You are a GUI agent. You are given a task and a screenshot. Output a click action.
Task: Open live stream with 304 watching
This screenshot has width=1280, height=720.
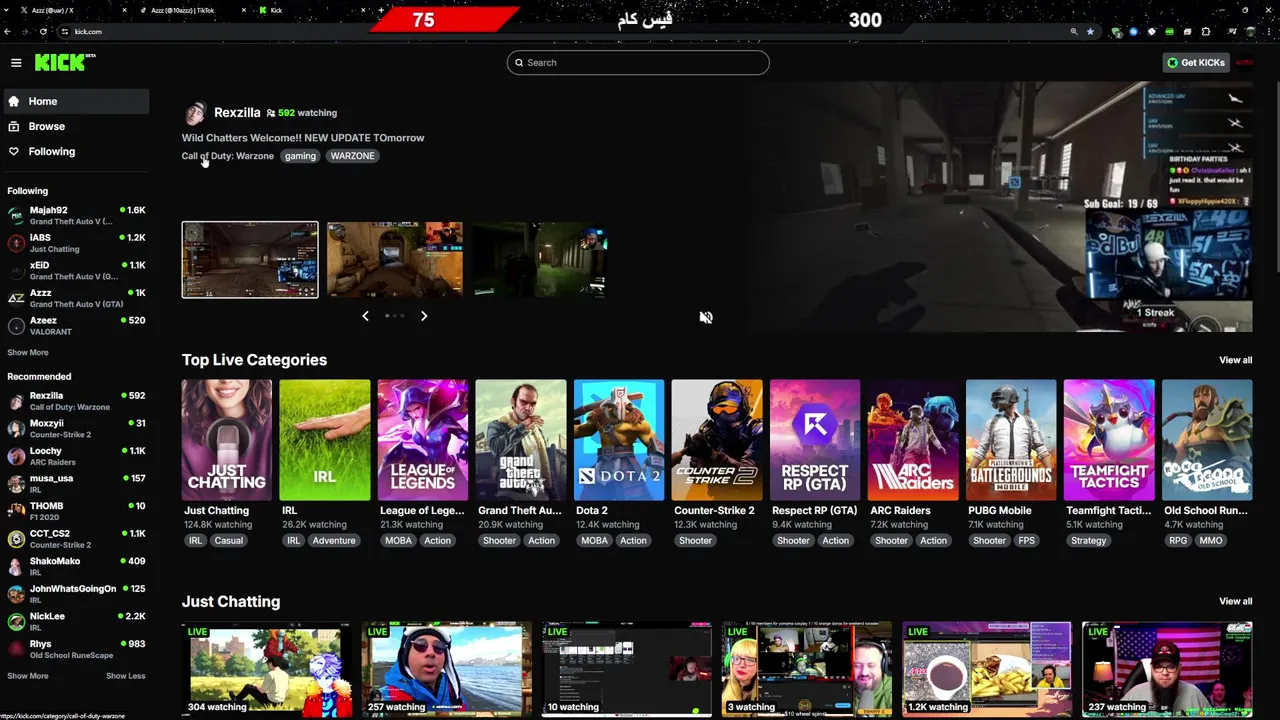click(x=267, y=669)
